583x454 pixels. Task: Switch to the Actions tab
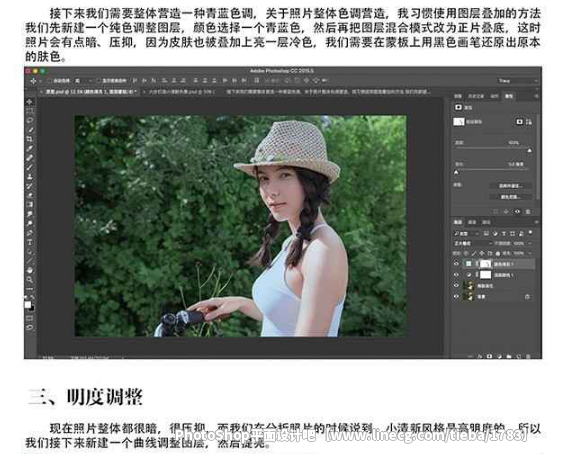coord(494,96)
